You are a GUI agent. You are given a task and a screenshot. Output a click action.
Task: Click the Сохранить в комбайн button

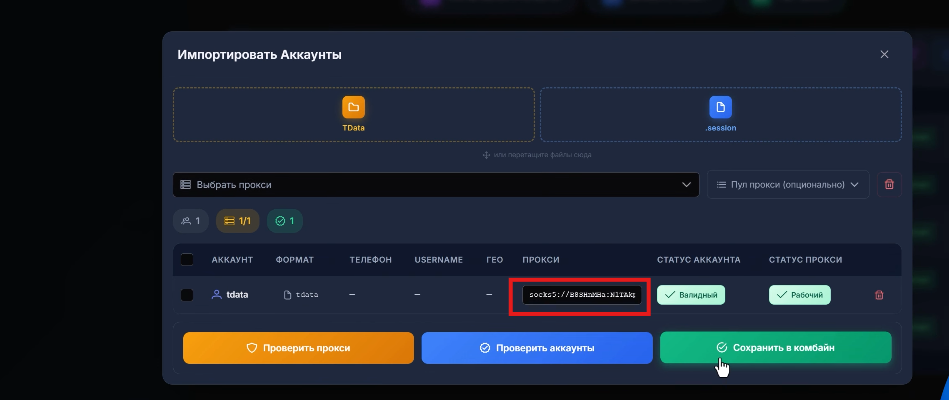pos(775,348)
